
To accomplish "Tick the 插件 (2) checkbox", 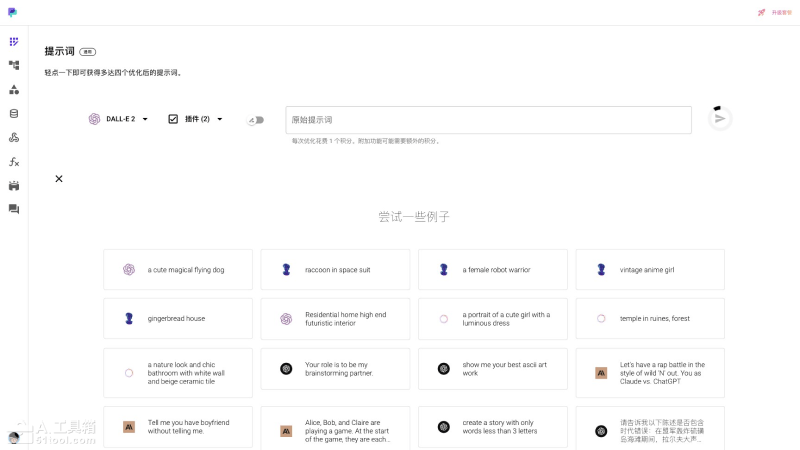I will click(173, 119).
